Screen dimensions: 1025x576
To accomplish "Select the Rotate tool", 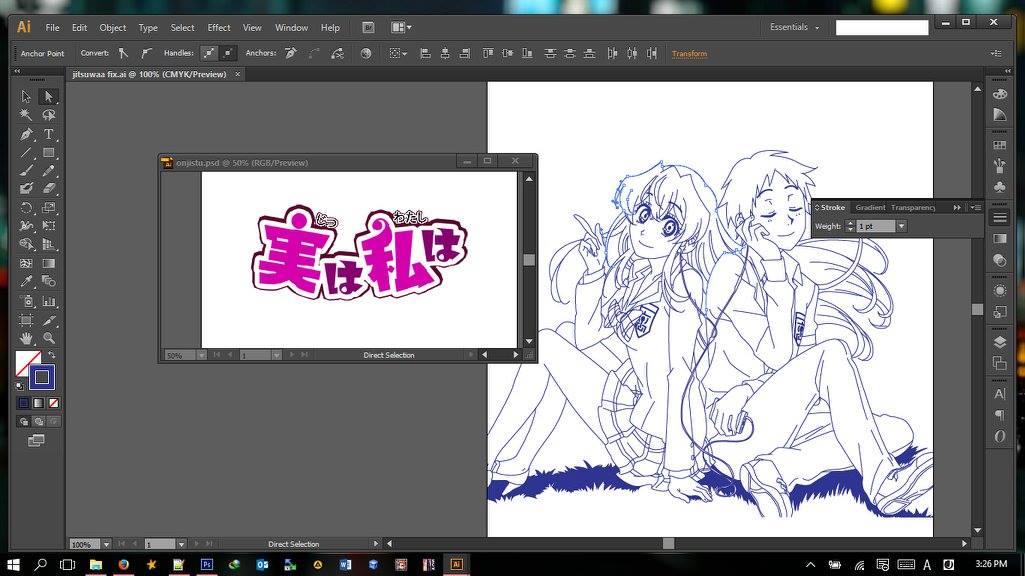I will 26,207.
